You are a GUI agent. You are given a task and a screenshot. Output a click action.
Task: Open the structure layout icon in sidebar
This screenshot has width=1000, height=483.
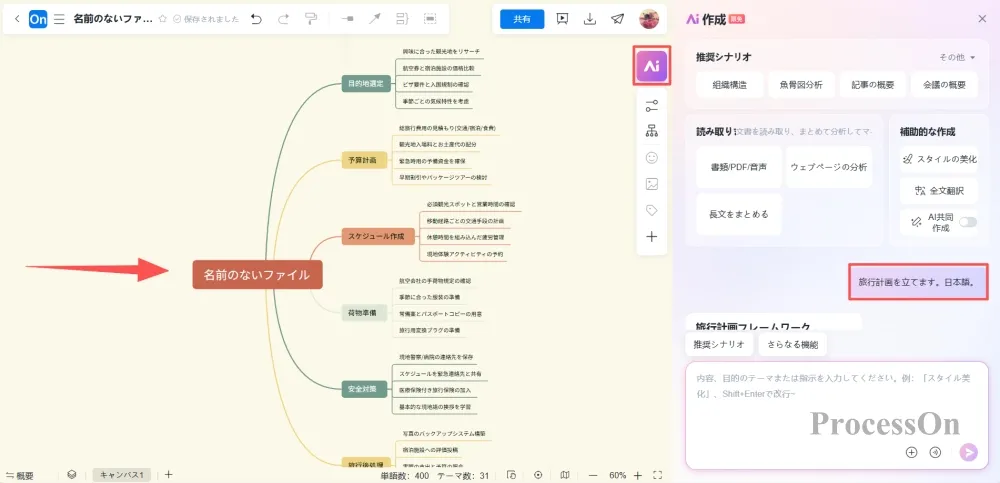point(652,131)
